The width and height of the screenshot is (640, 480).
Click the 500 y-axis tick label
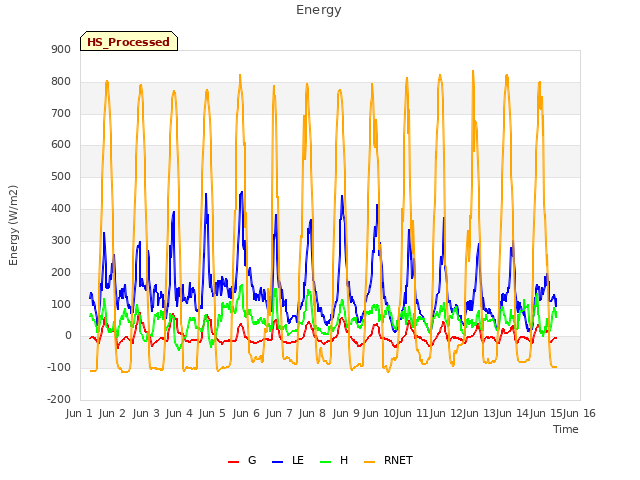click(x=61, y=177)
